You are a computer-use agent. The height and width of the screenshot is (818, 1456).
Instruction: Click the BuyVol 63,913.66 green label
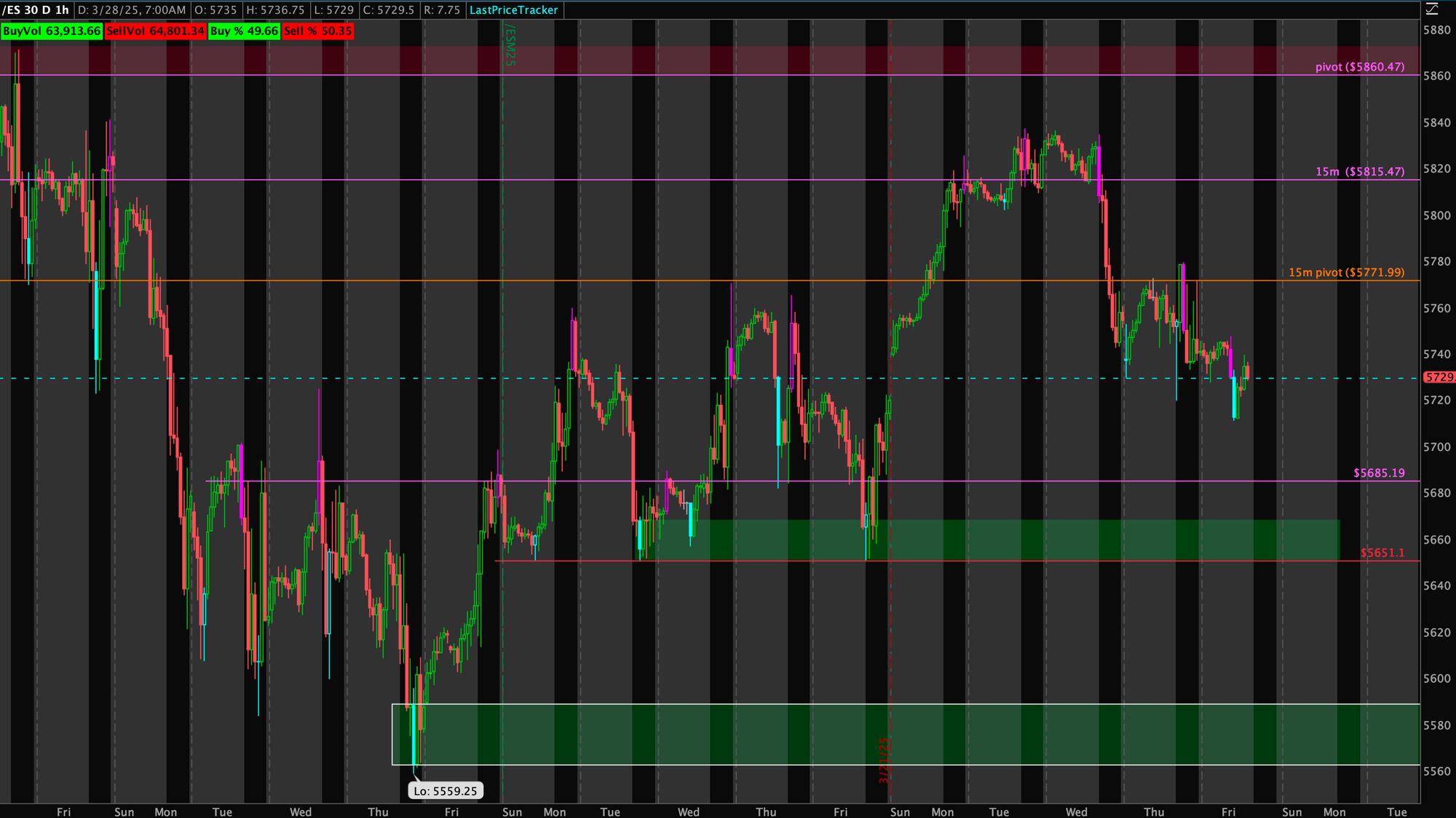pyautogui.click(x=52, y=31)
